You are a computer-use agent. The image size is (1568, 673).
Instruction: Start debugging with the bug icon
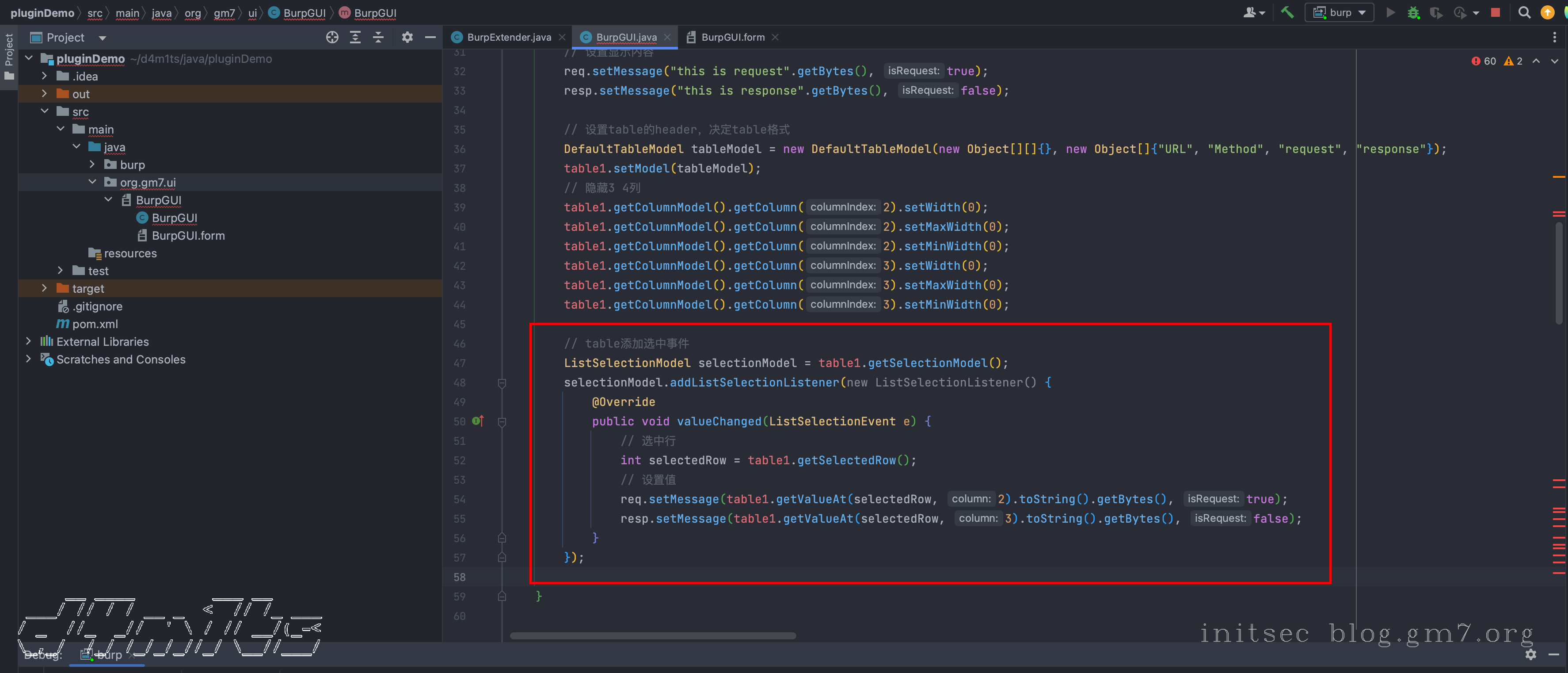[1413, 13]
